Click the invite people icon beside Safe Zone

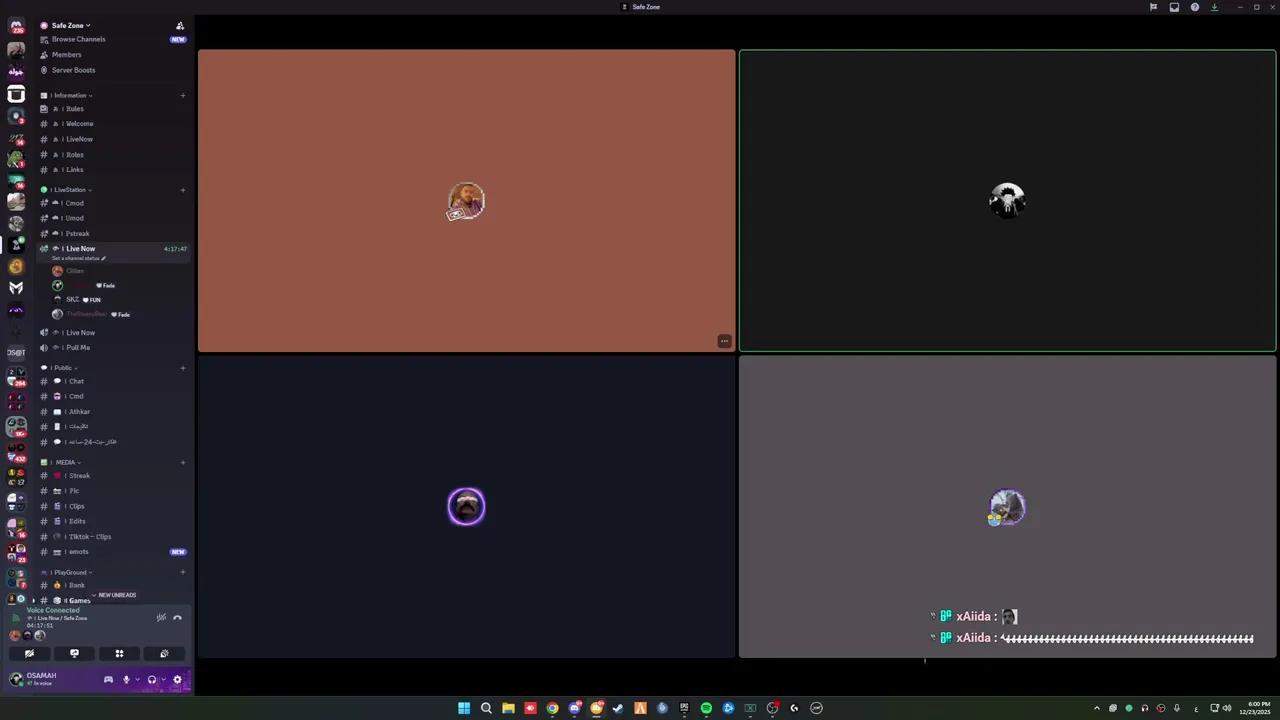pyautogui.click(x=180, y=25)
